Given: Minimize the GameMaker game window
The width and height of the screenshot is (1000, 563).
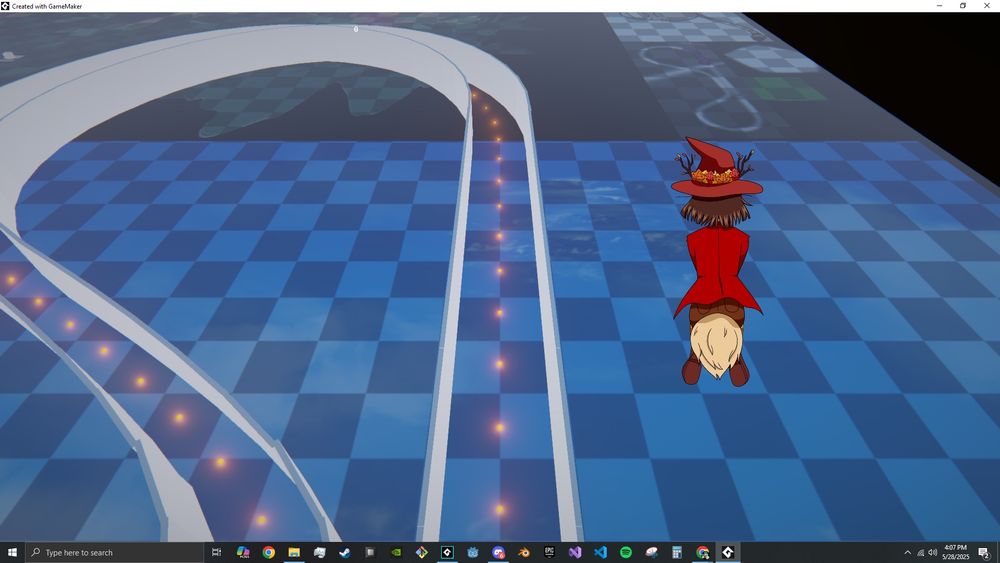Looking at the screenshot, I should pyautogui.click(x=939, y=6).
